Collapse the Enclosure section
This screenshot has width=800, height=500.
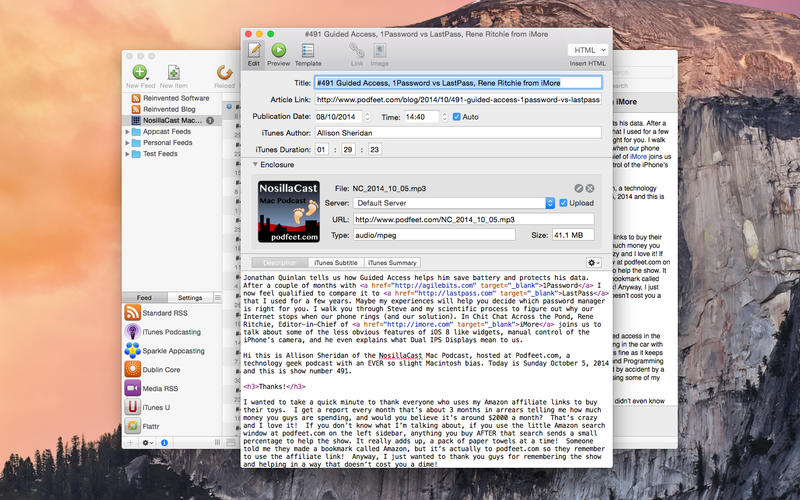255,163
